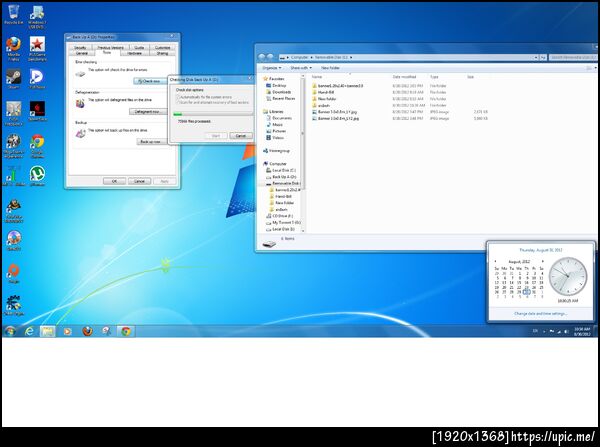Launch the Steam desktop shortcut
Image resolution: width=600 pixels, height=447 pixels.
pos(13,78)
